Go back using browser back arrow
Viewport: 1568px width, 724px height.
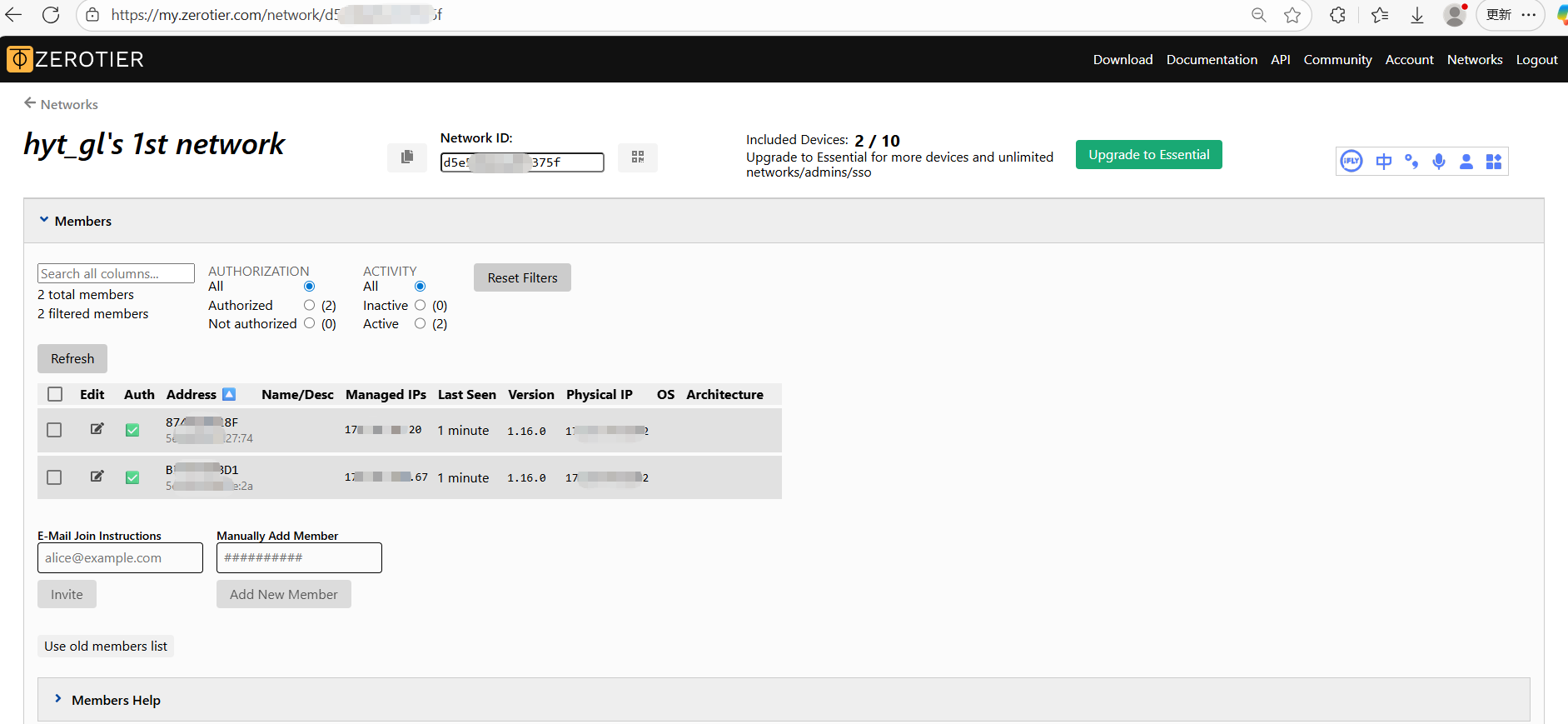[13, 15]
